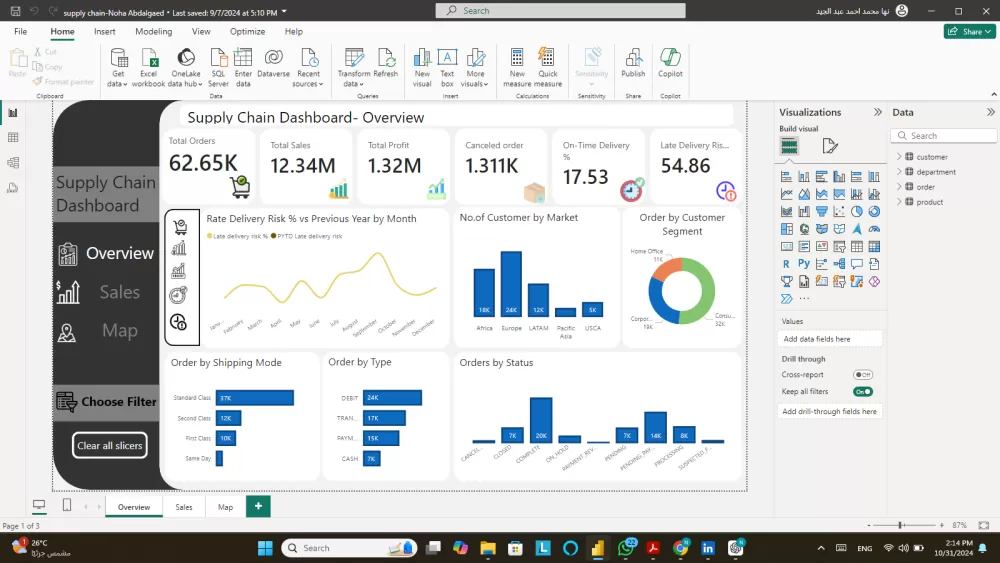The width and height of the screenshot is (1000, 563).
Task: Adjust the zoom slider in status bar
Action: click(x=901, y=525)
